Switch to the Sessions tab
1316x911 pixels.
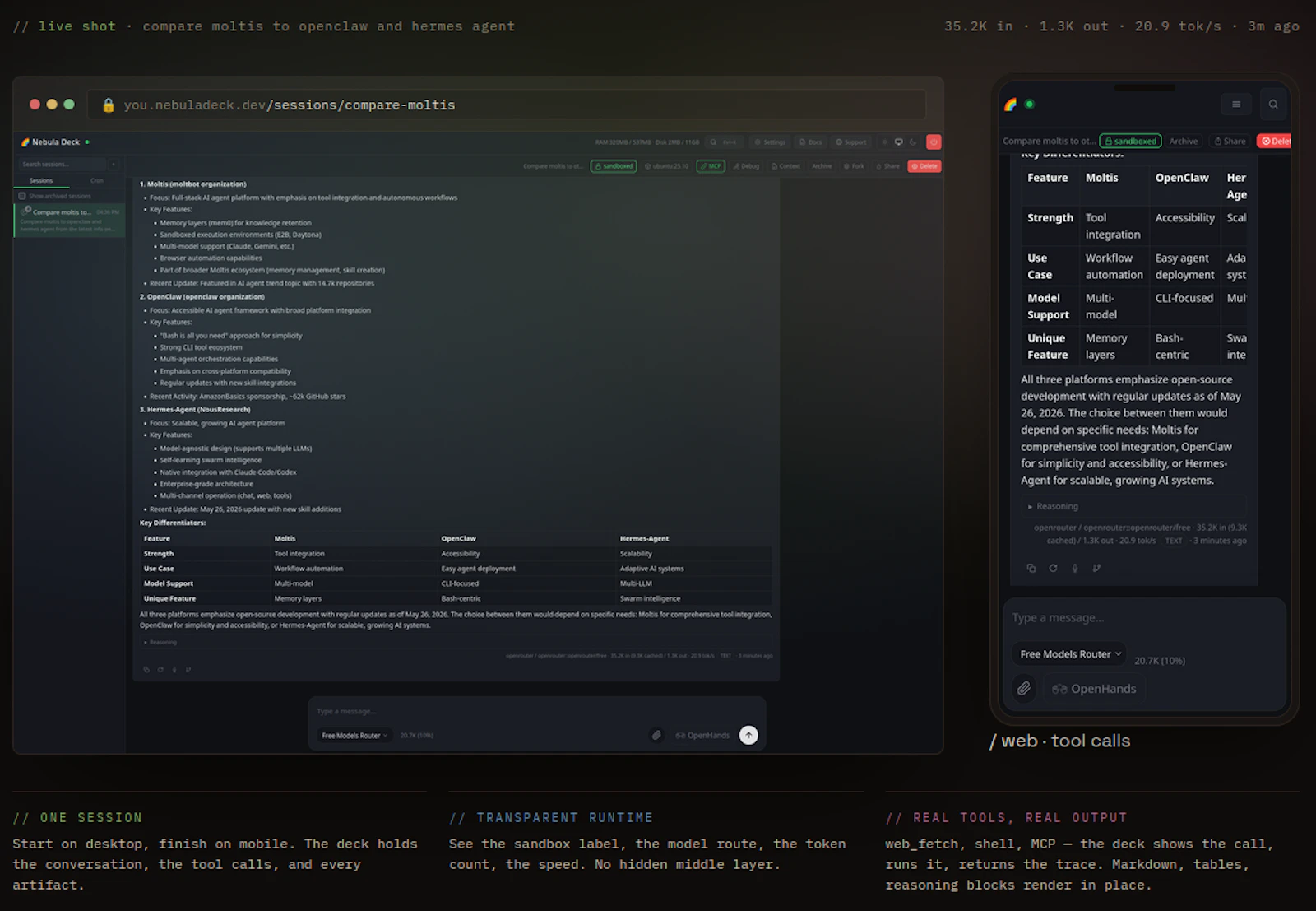[41, 181]
